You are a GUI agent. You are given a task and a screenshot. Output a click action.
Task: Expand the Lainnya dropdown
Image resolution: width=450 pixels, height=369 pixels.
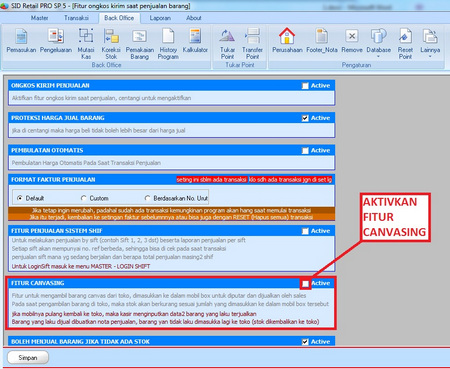point(430,43)
